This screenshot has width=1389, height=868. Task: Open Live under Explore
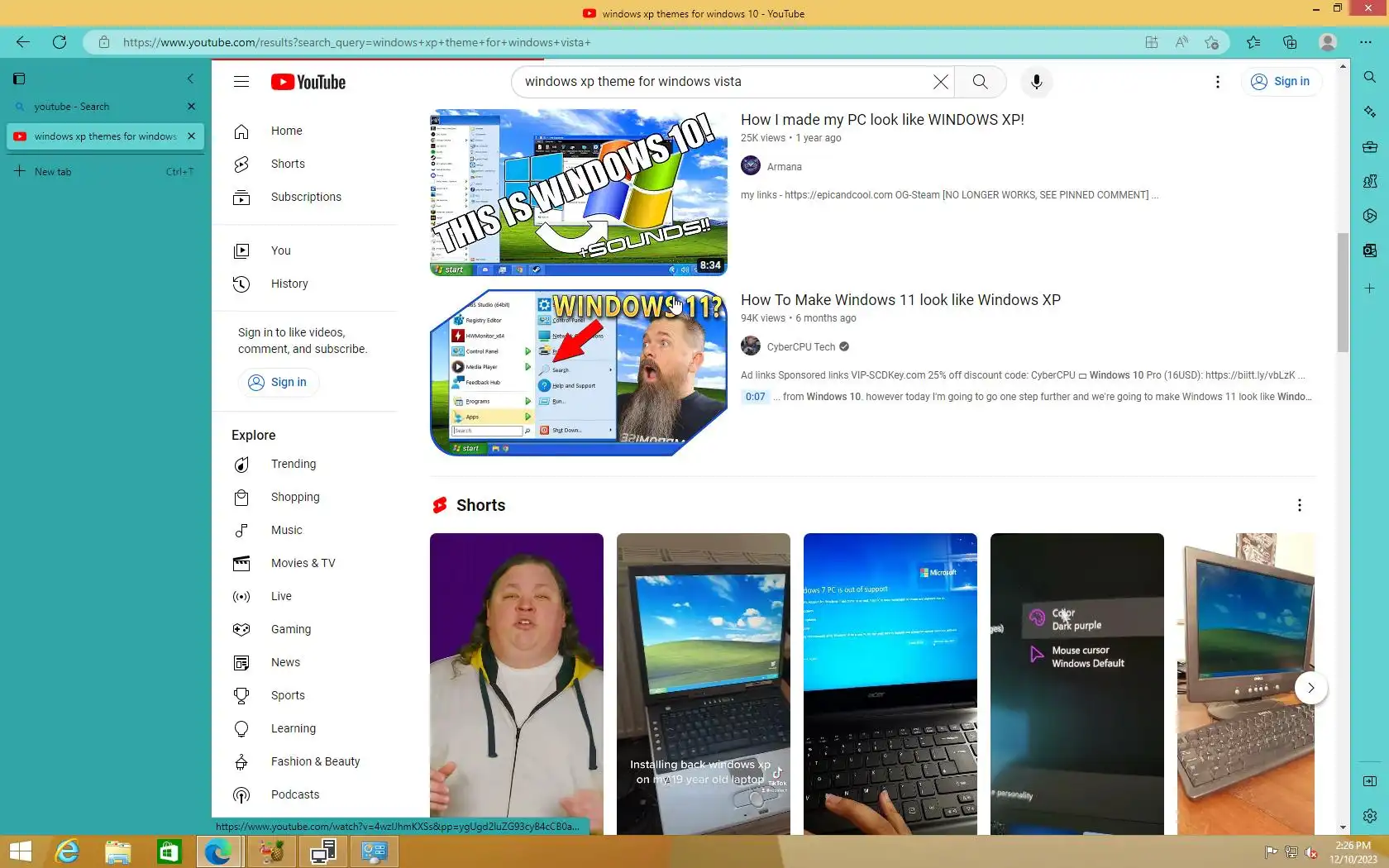304,596
